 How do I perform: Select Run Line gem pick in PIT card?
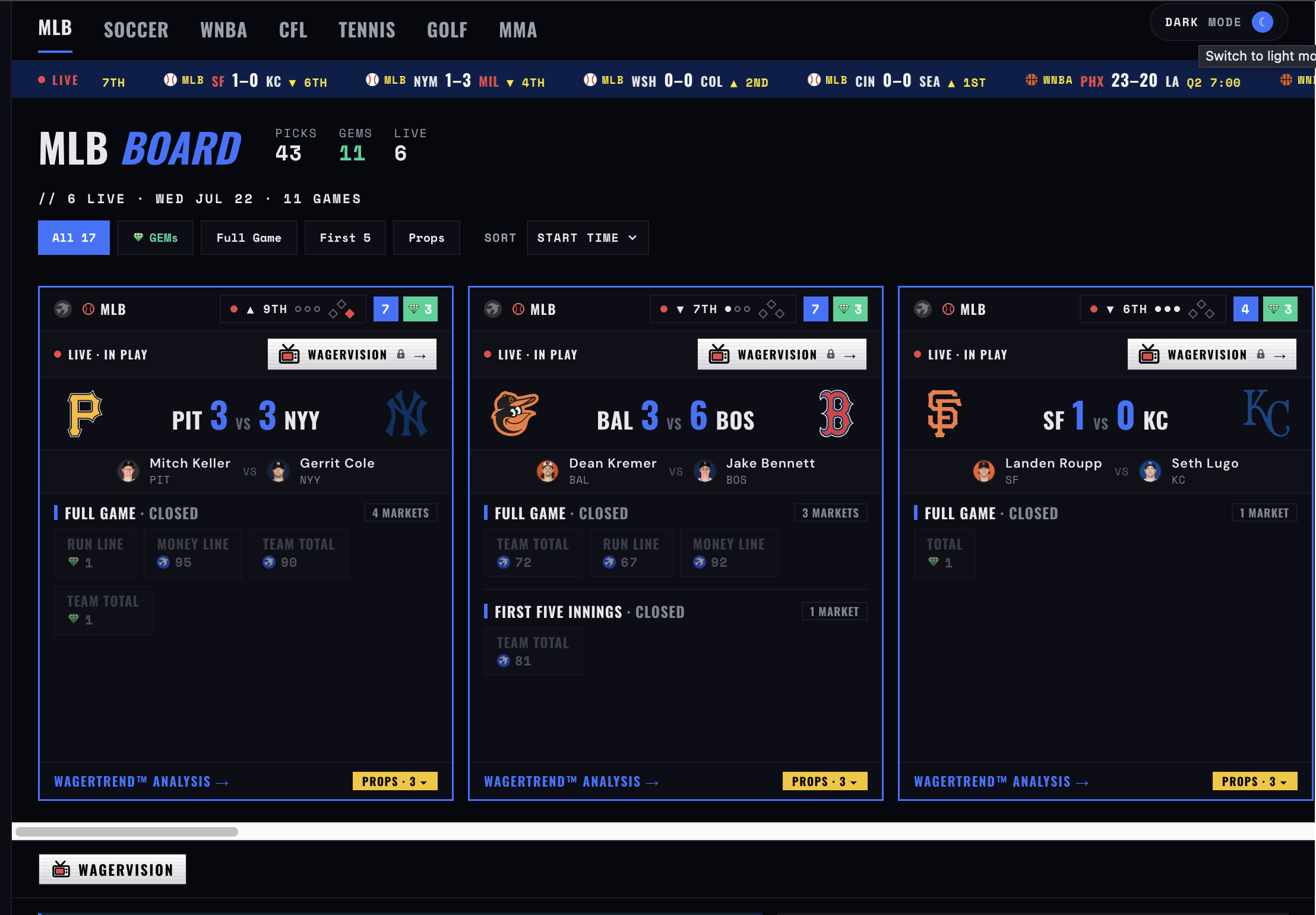(x=95, y=553)
